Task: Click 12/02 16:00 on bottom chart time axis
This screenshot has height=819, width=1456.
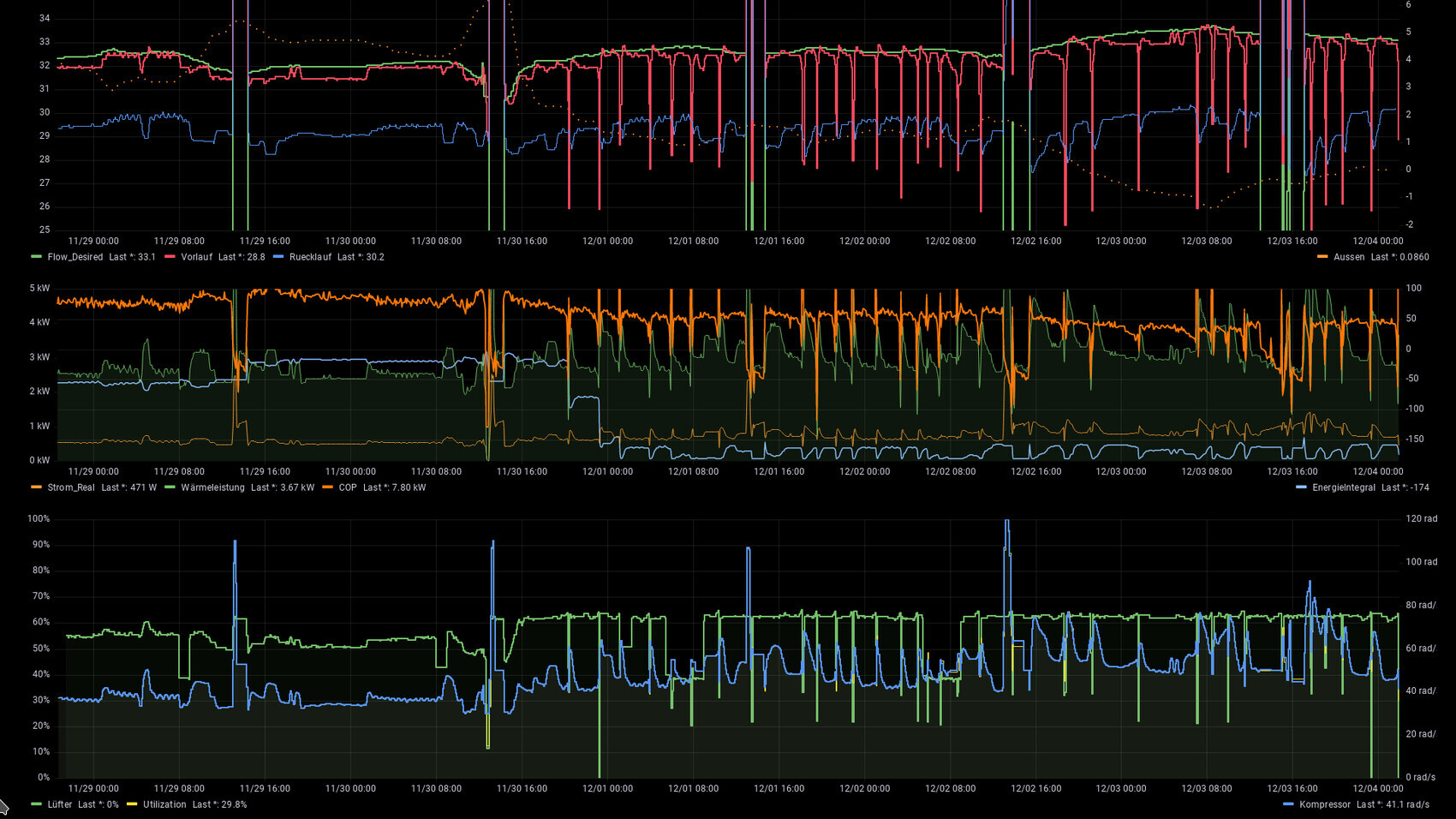Action: [1035, 788]
